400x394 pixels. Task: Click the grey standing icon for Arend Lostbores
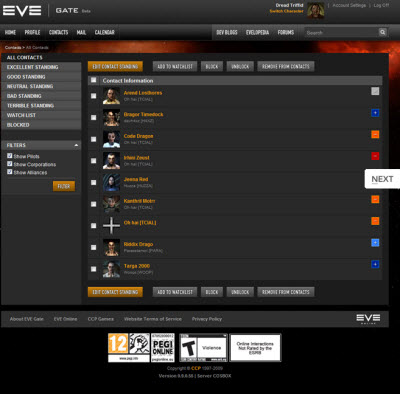pyautogui.click(x=375, y=91)
